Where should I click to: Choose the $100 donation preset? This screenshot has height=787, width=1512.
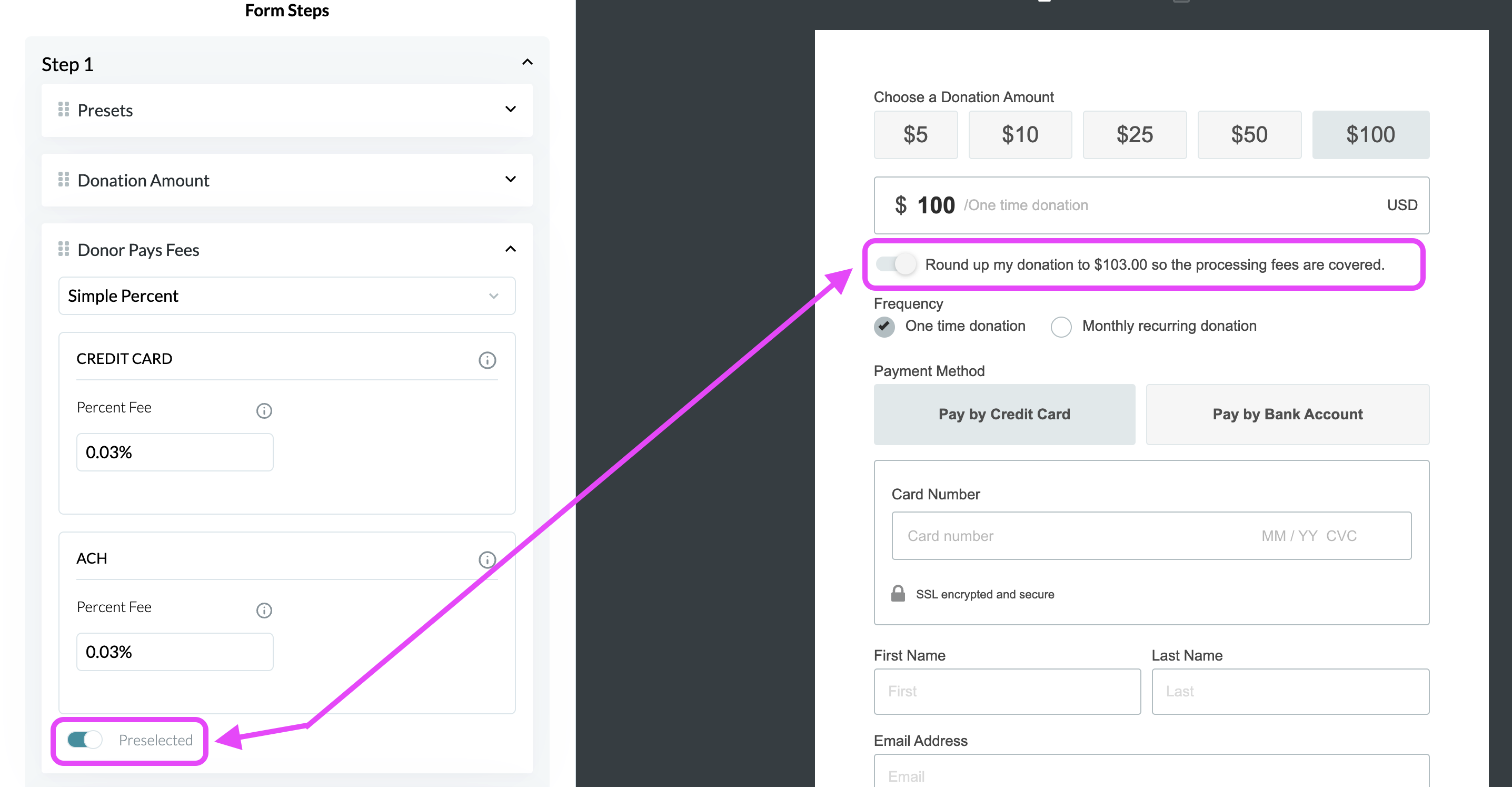tap(1370, 134)
